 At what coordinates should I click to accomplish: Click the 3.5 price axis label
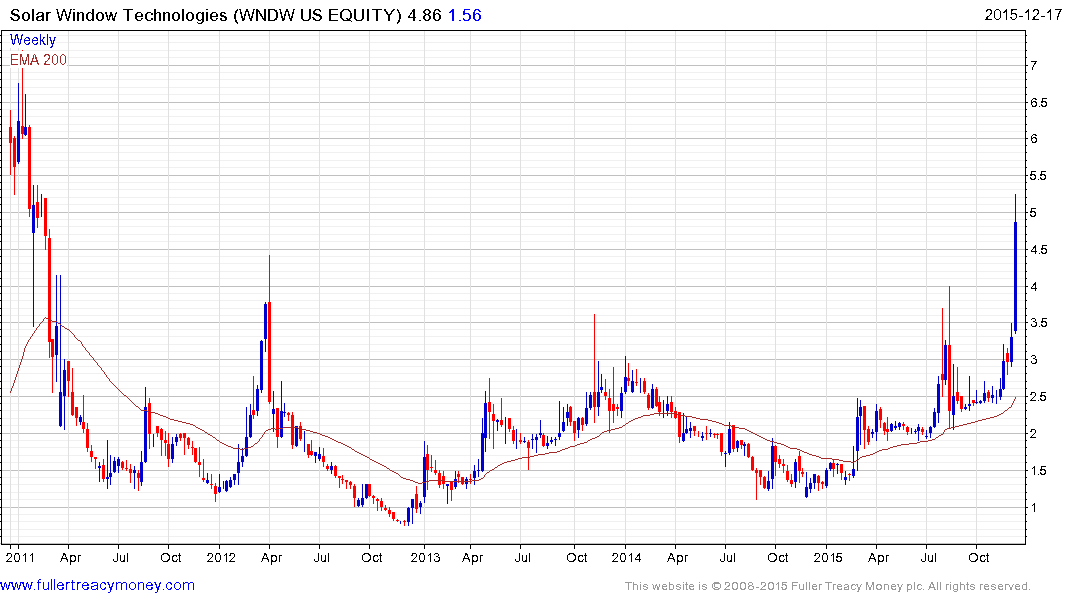pyautogui.click(x=1038, y=323)
